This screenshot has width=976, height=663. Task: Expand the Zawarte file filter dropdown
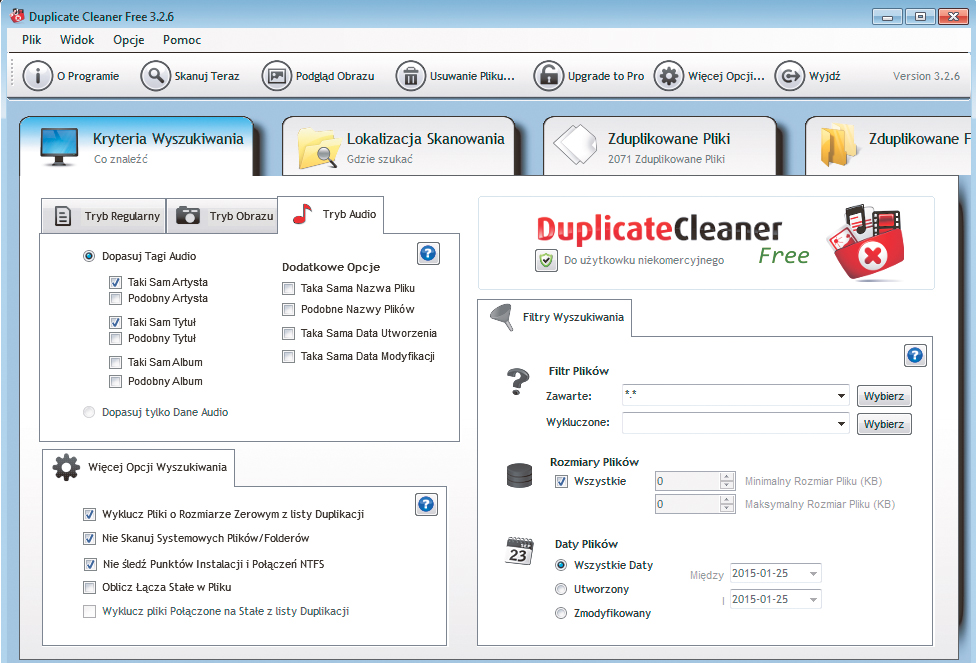point(841,396)
